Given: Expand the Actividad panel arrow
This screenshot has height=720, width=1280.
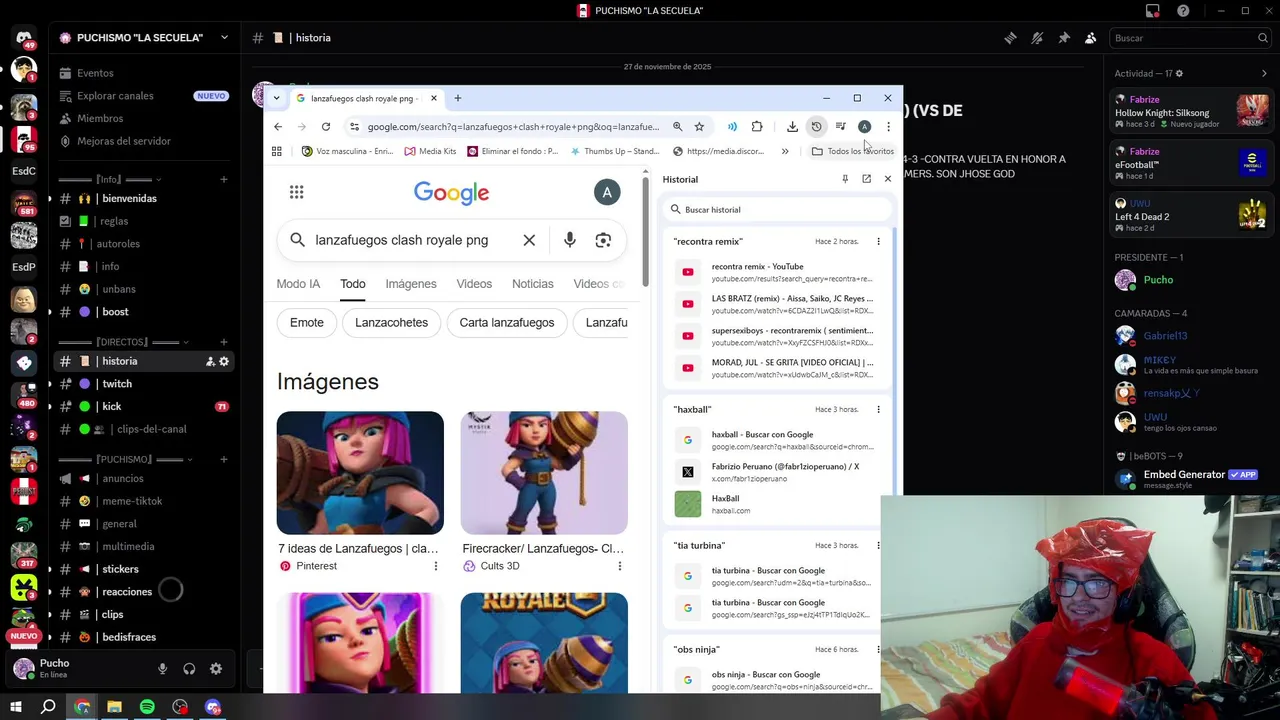Looking at the screenshot, I should point(1264,73).
